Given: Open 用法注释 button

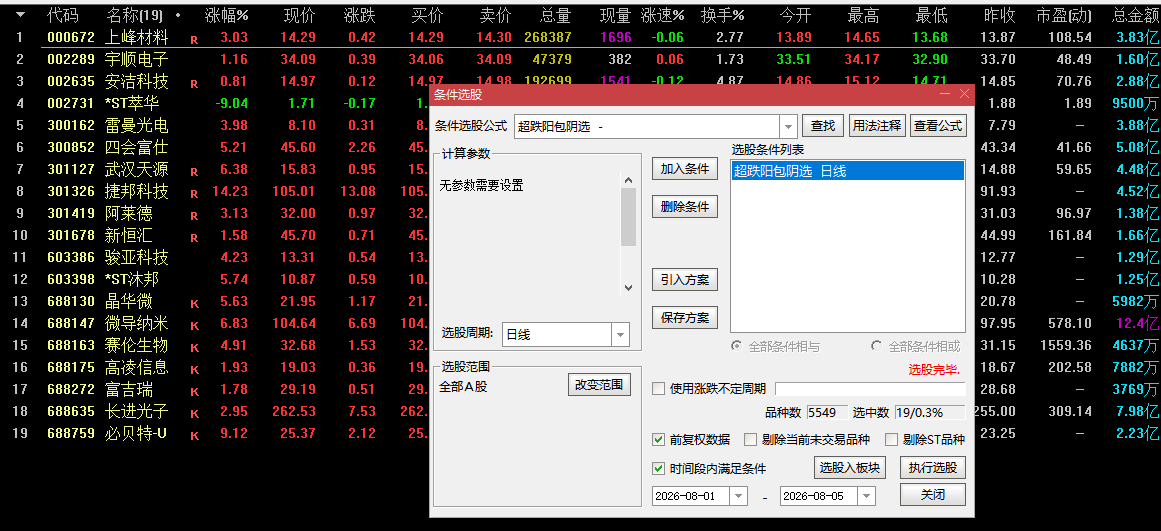Looking at the screenshot, I should pos(877,126).
